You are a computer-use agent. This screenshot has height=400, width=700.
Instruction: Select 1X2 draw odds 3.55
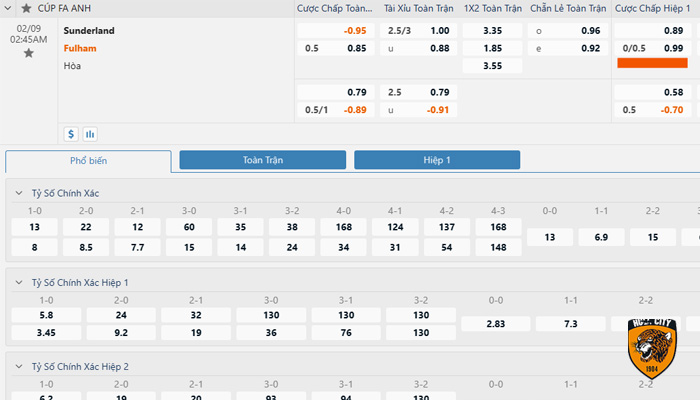tap(492, 66)
